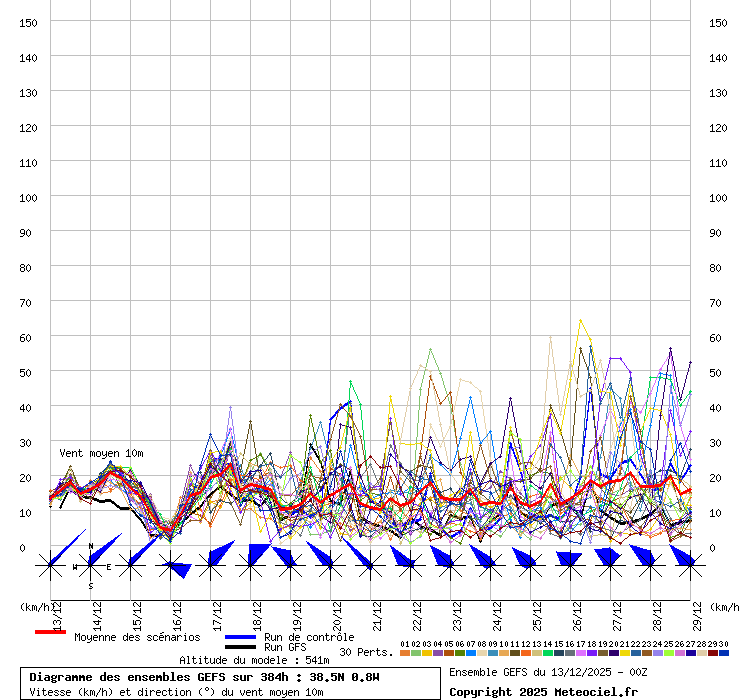Viewport: 740px width, 700px height.
Task: Click perturbation 30 blue color swatch
Action: point(724,653)
